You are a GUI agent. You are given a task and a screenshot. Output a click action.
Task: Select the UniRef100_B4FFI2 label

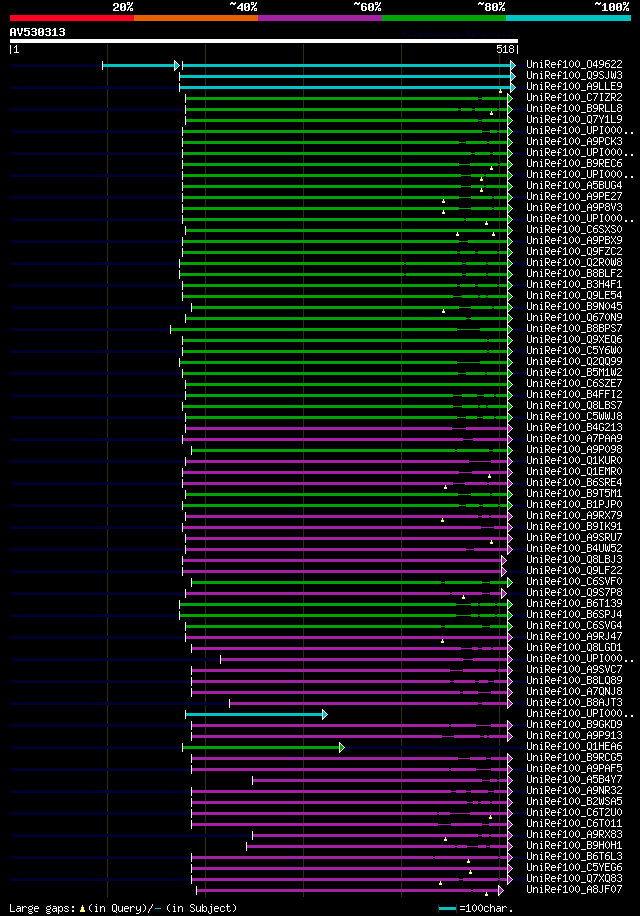[x=574, y=394]
